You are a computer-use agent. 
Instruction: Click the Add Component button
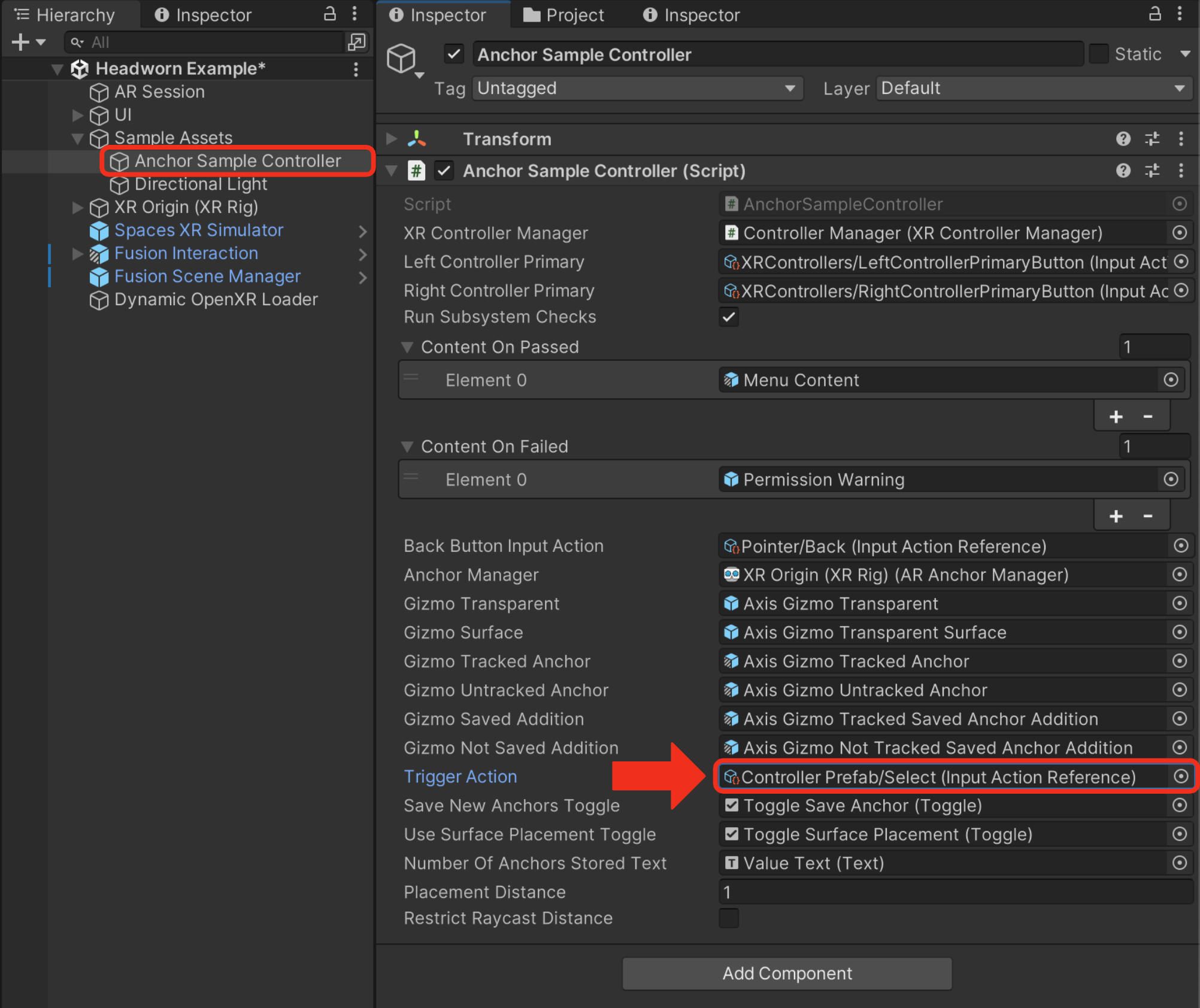click(x=787, y=973)
